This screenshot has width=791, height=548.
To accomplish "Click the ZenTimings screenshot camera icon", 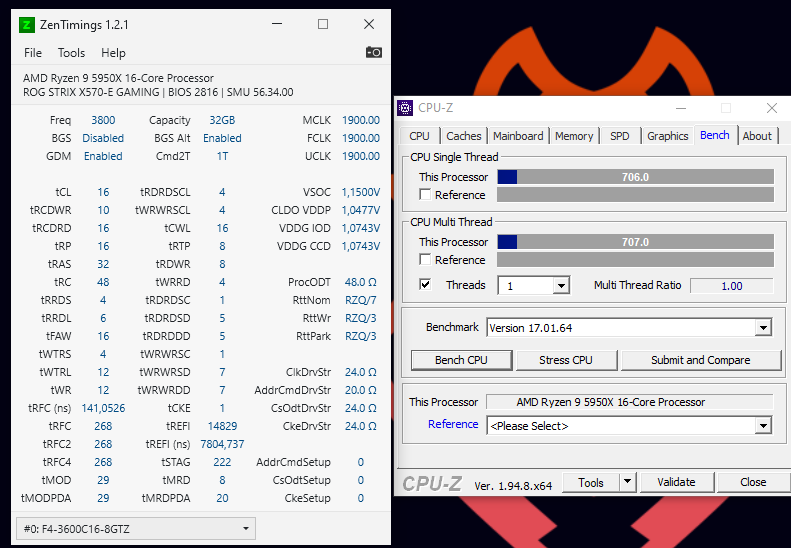I will click(x=374, y=52).
